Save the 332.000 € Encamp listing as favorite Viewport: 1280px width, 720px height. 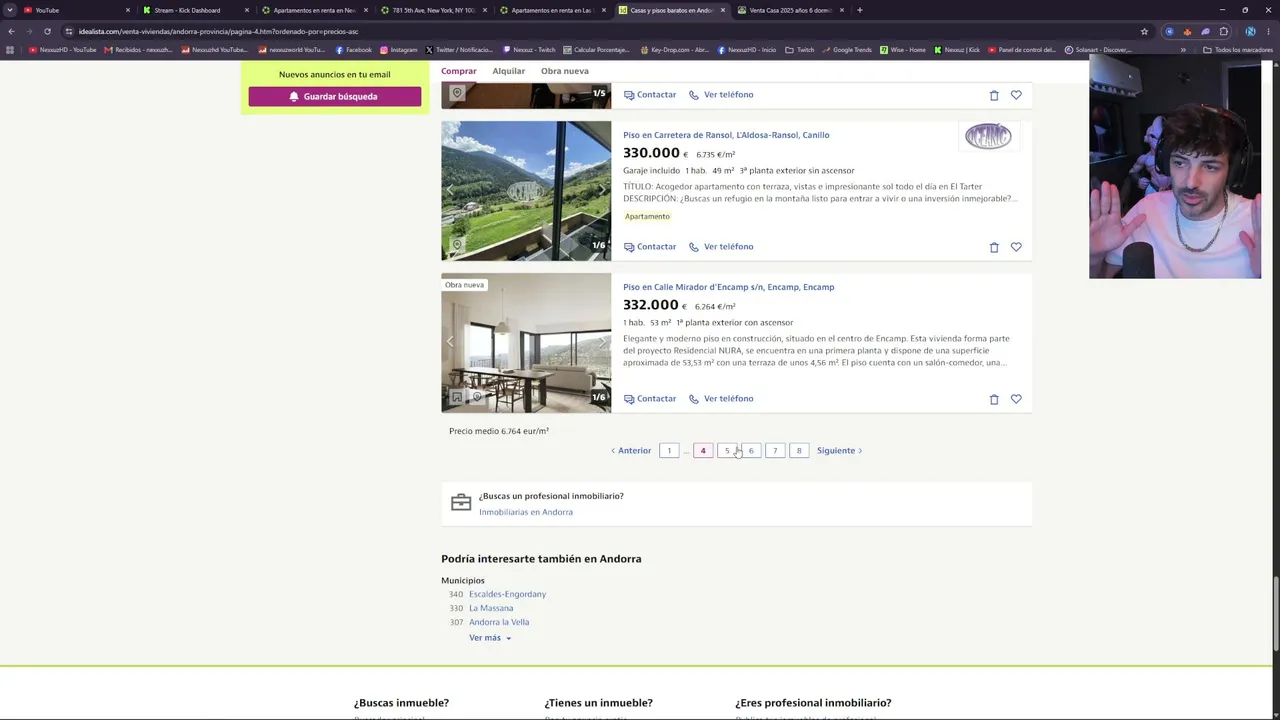click(1016, 399)
